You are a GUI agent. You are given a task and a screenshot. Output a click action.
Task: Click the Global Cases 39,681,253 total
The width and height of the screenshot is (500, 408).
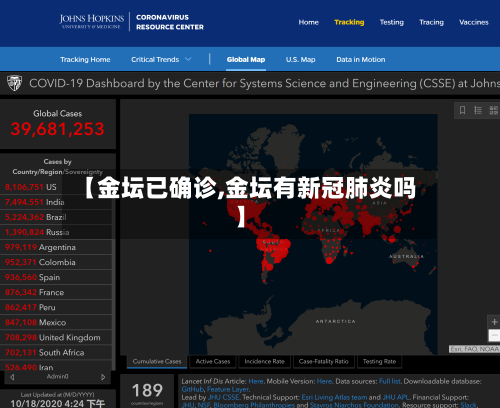[x=57, y=129]
